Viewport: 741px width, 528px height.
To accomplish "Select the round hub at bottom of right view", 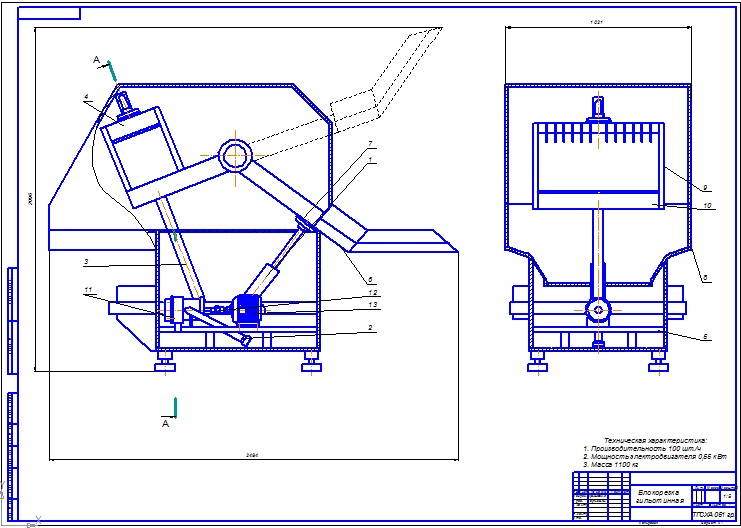I will (x=598, y=310).
